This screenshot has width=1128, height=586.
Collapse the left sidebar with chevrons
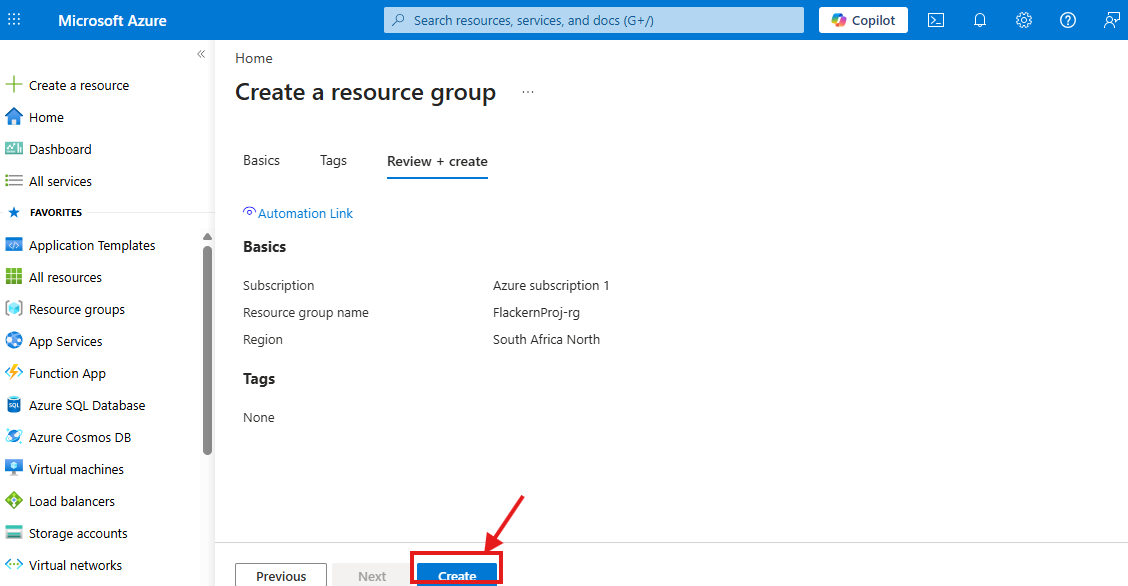(x=201, y=54)
